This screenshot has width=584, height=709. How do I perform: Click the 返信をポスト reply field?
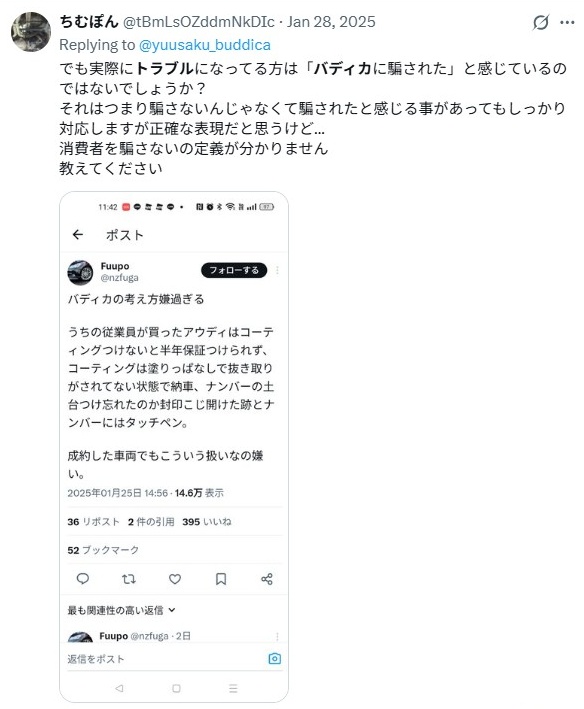click(x=166, y=659)
